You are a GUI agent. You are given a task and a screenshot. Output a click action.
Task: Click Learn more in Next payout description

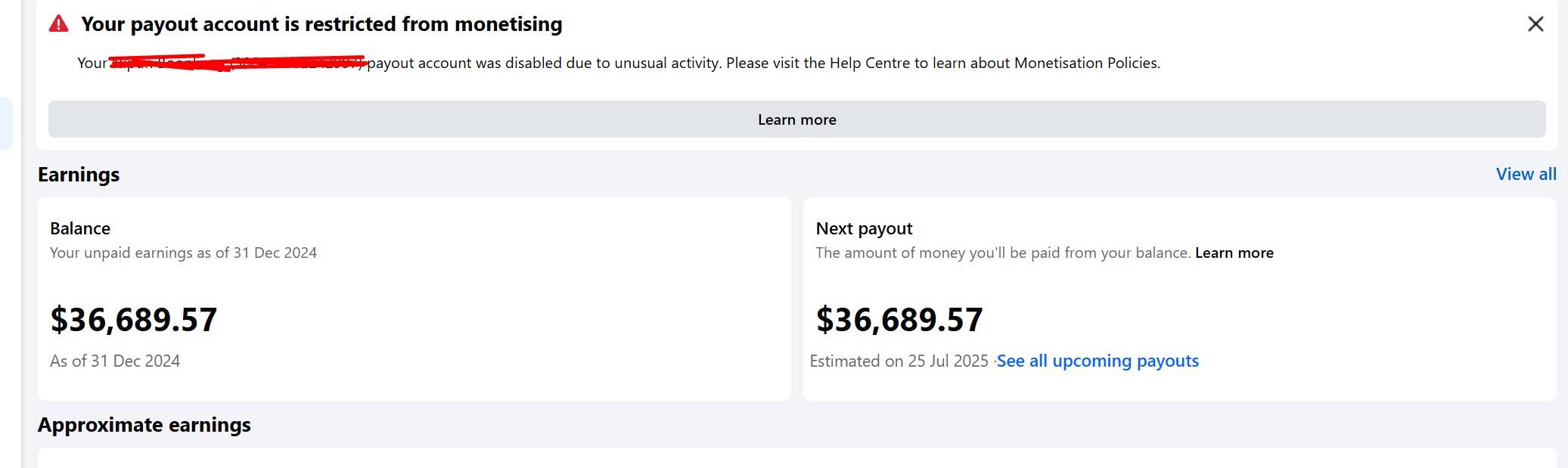1234,253
